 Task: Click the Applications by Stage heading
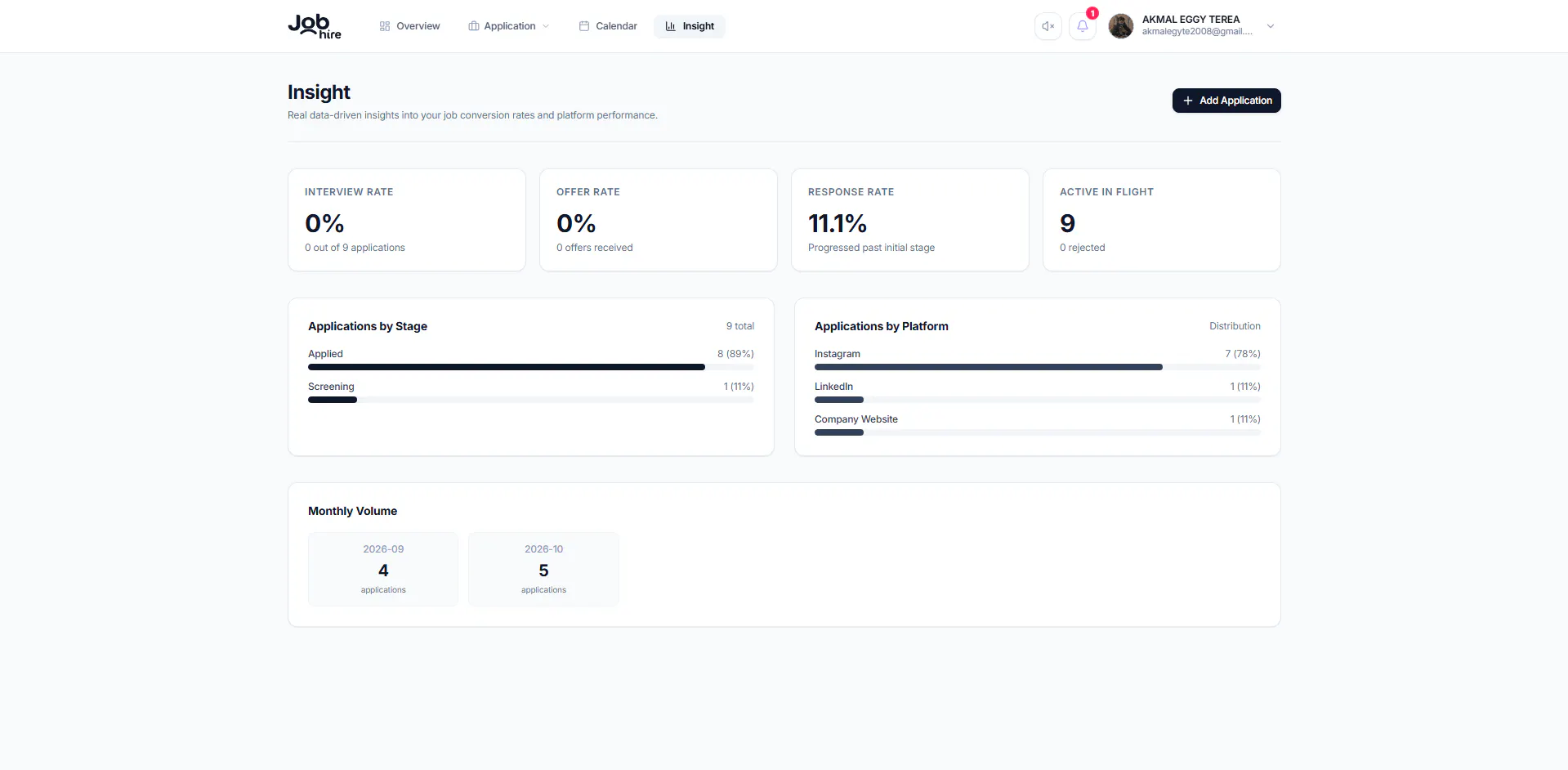pos(368,326)
